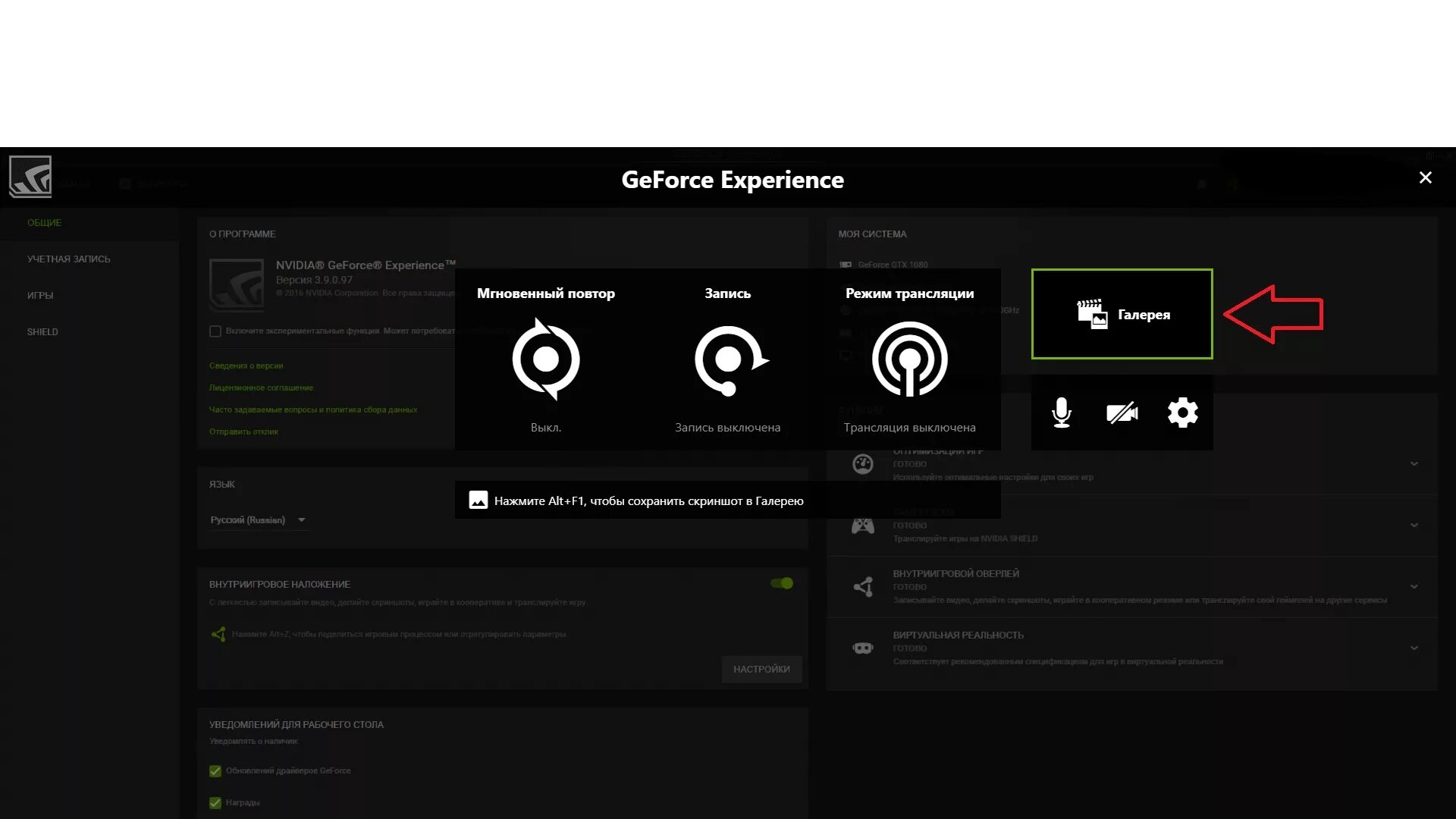Click the Record (Запись) icon
The height and width of the screenshot is (819, 1456).
pos(728,359)
